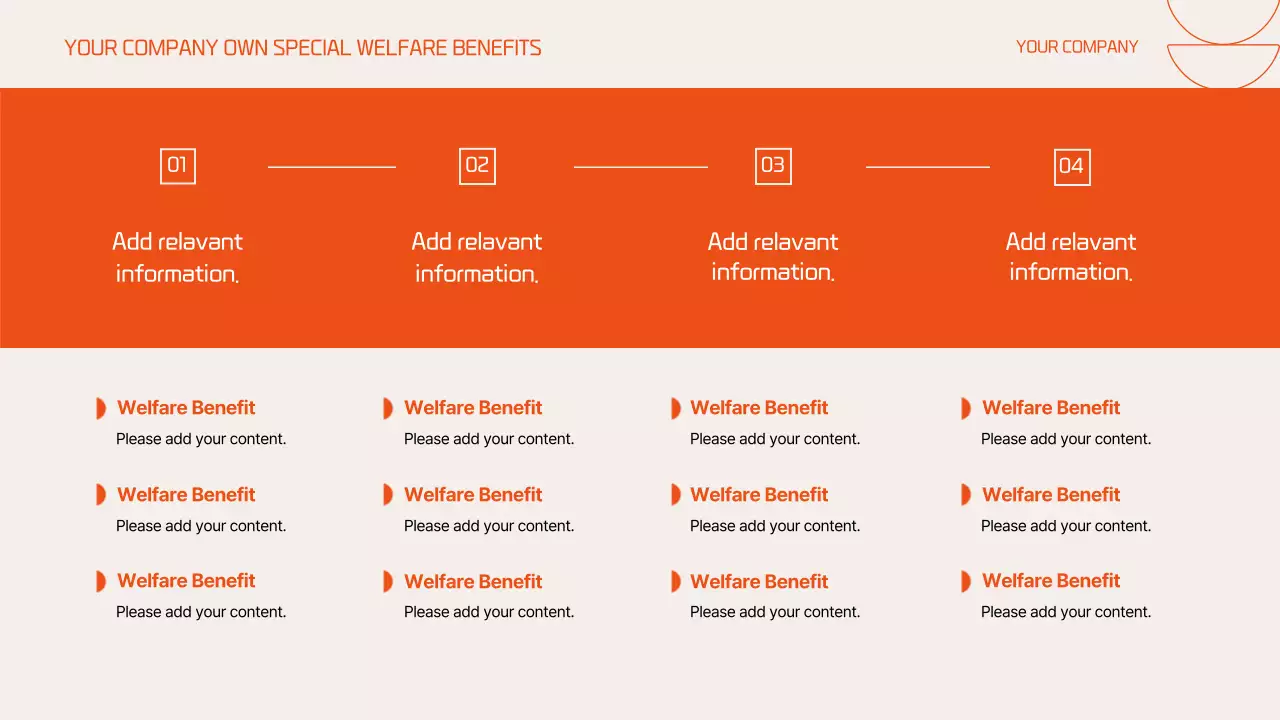1280x720 pixels.
Task: Select the bullet icon of the bottom-left Welfare Benefit
Action: coord(101,581)
